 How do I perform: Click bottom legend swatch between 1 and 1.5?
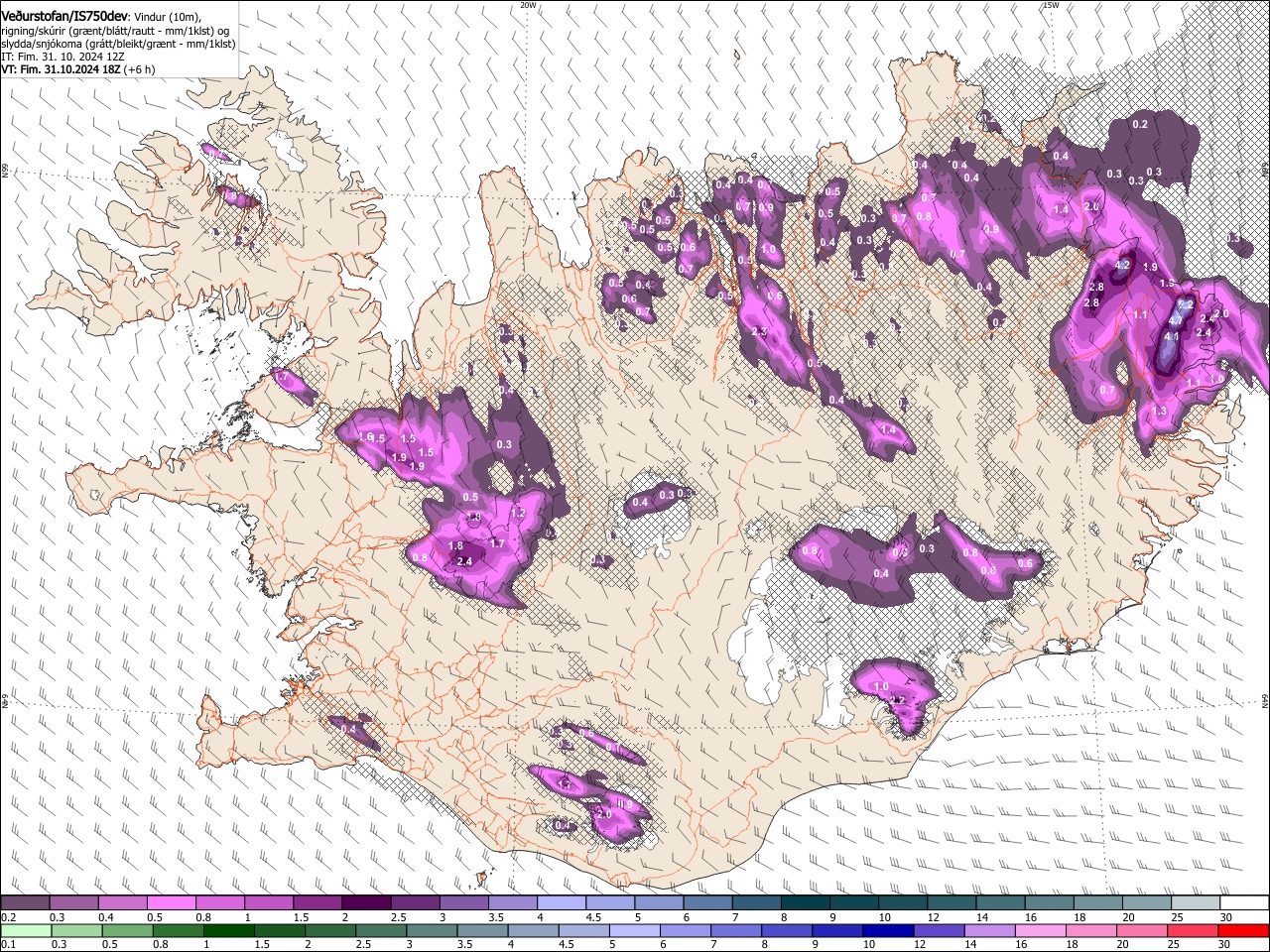pyautogui.click(x=229, y=930)
